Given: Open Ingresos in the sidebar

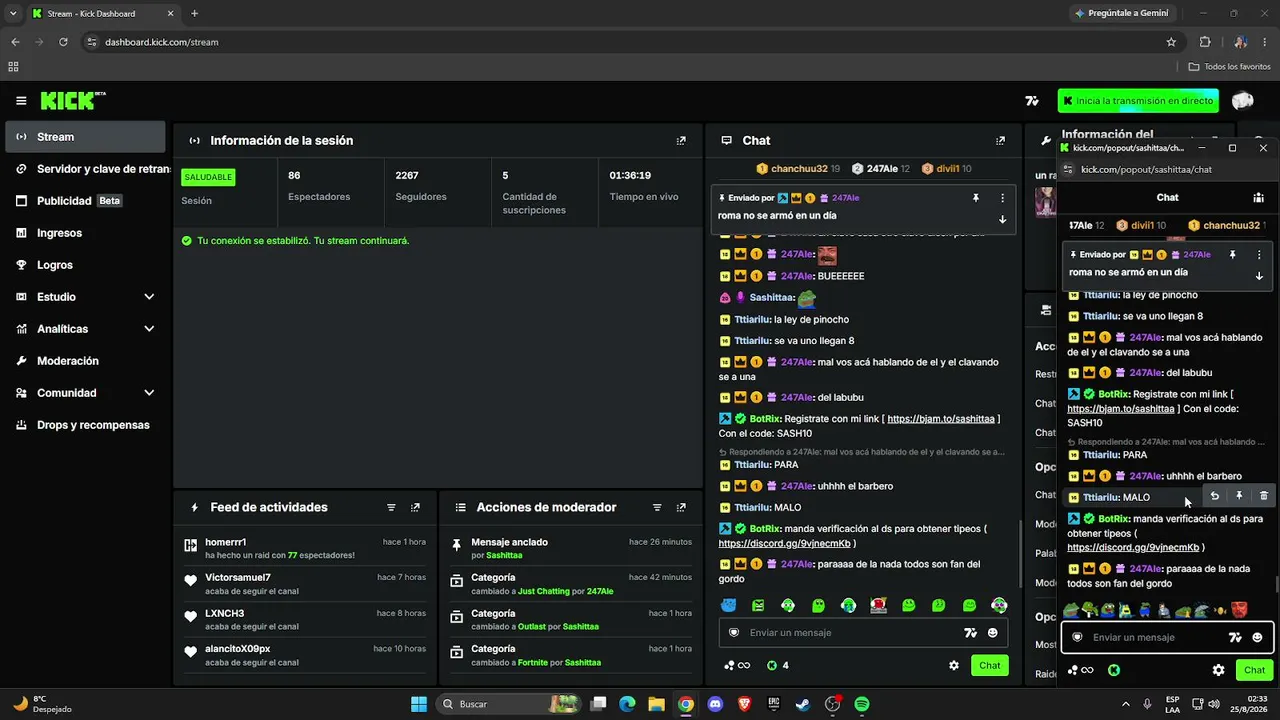Looking at the screenshot, I should (x=85, y=233).
